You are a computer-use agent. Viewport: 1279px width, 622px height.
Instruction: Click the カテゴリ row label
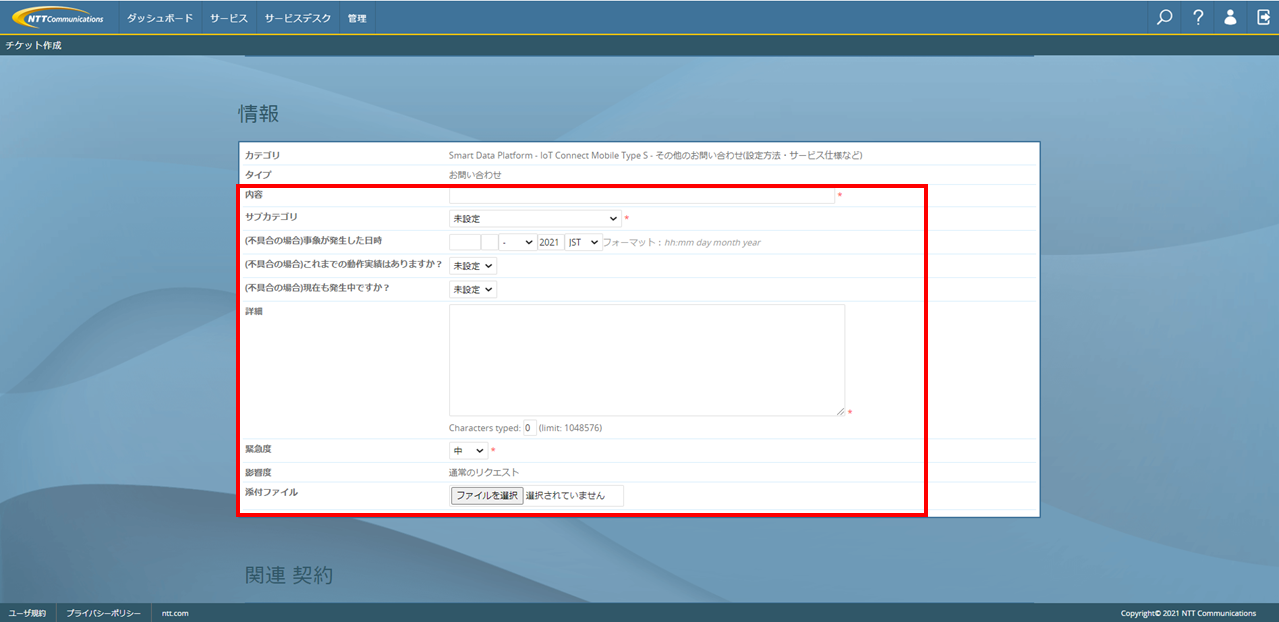tap(262, 155)
